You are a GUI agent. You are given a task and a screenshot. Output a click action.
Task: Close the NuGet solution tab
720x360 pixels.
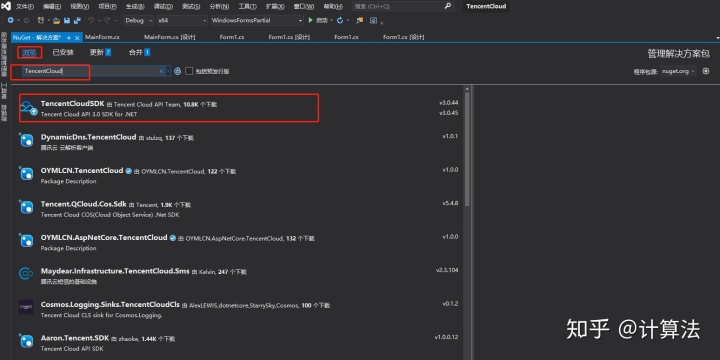(77, 37)
